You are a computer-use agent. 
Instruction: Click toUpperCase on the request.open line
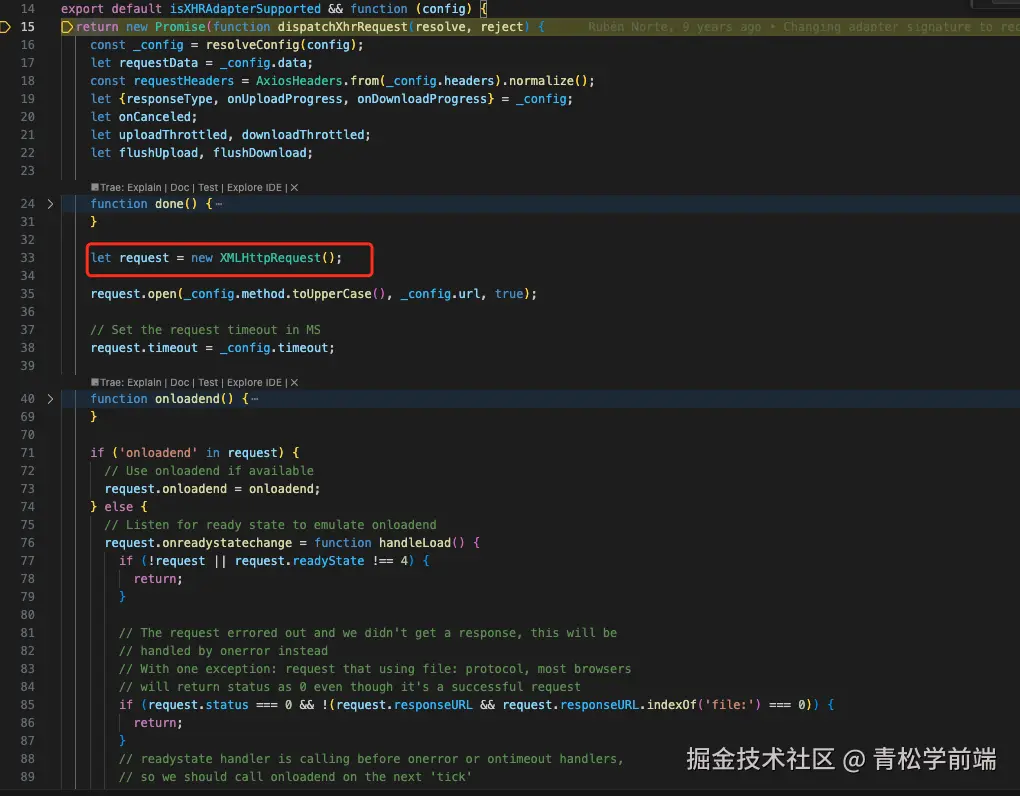pyautogui.click(x=332, y=294)
